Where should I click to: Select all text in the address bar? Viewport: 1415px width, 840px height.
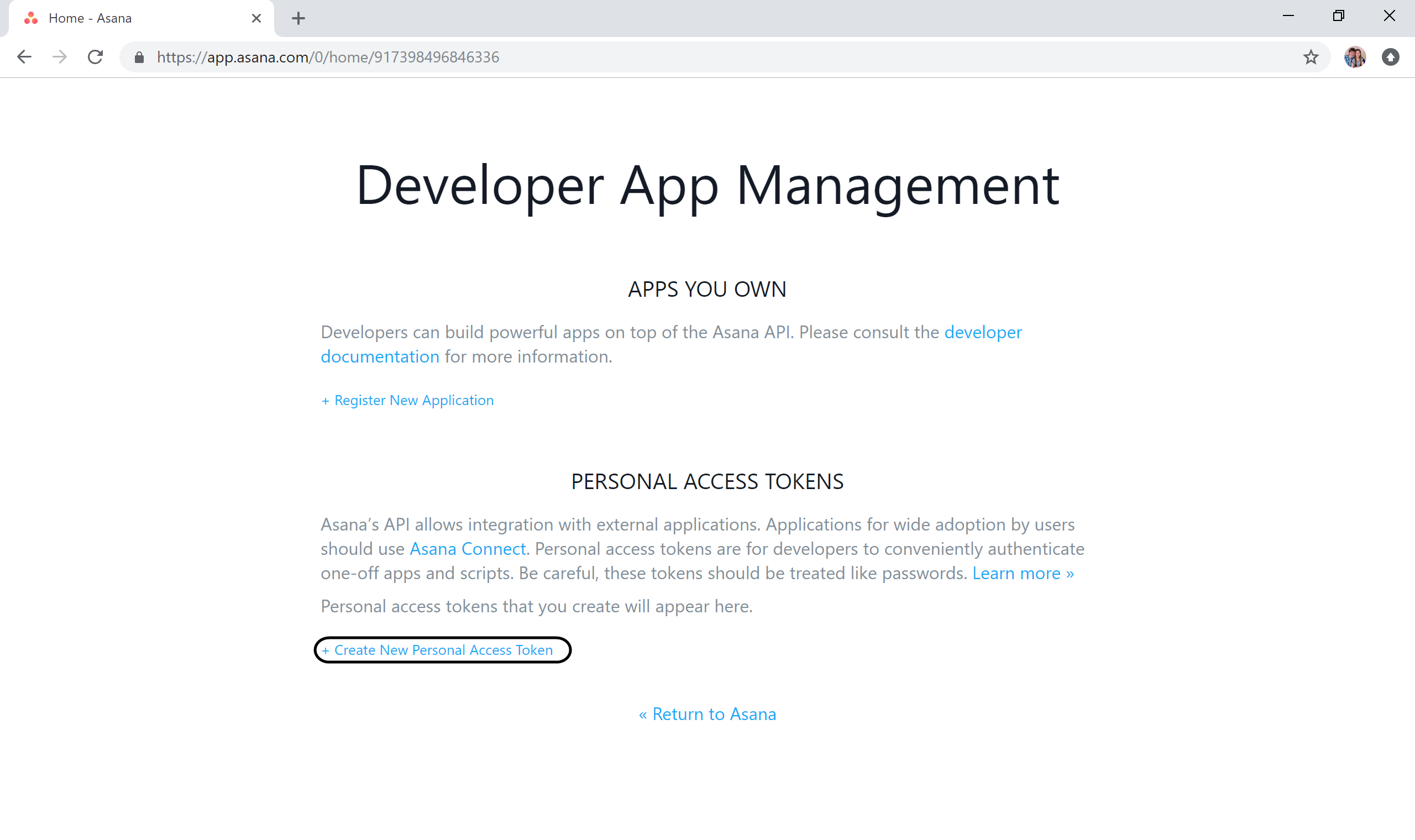coord(328,57)
